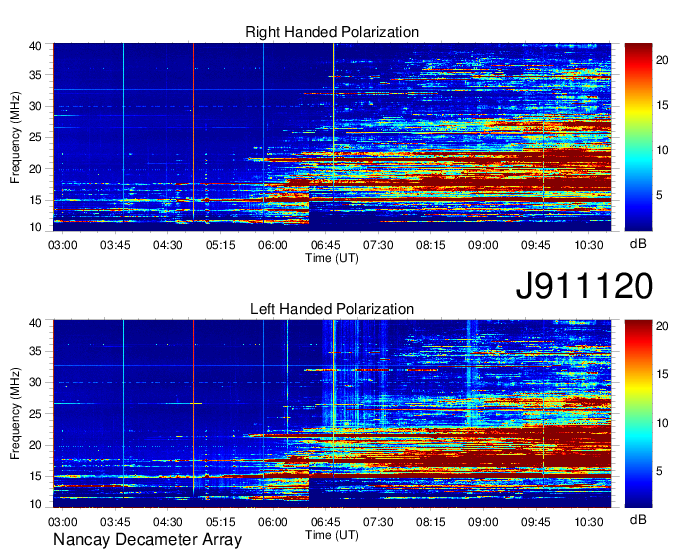Click the 03:45 tick on the lower time axis
The image size is (680, 552).
click(115, 522)
